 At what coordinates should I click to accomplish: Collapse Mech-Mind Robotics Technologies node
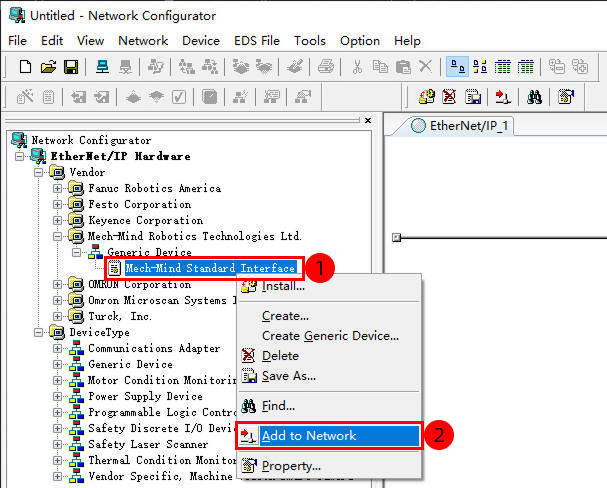[57, 236]
